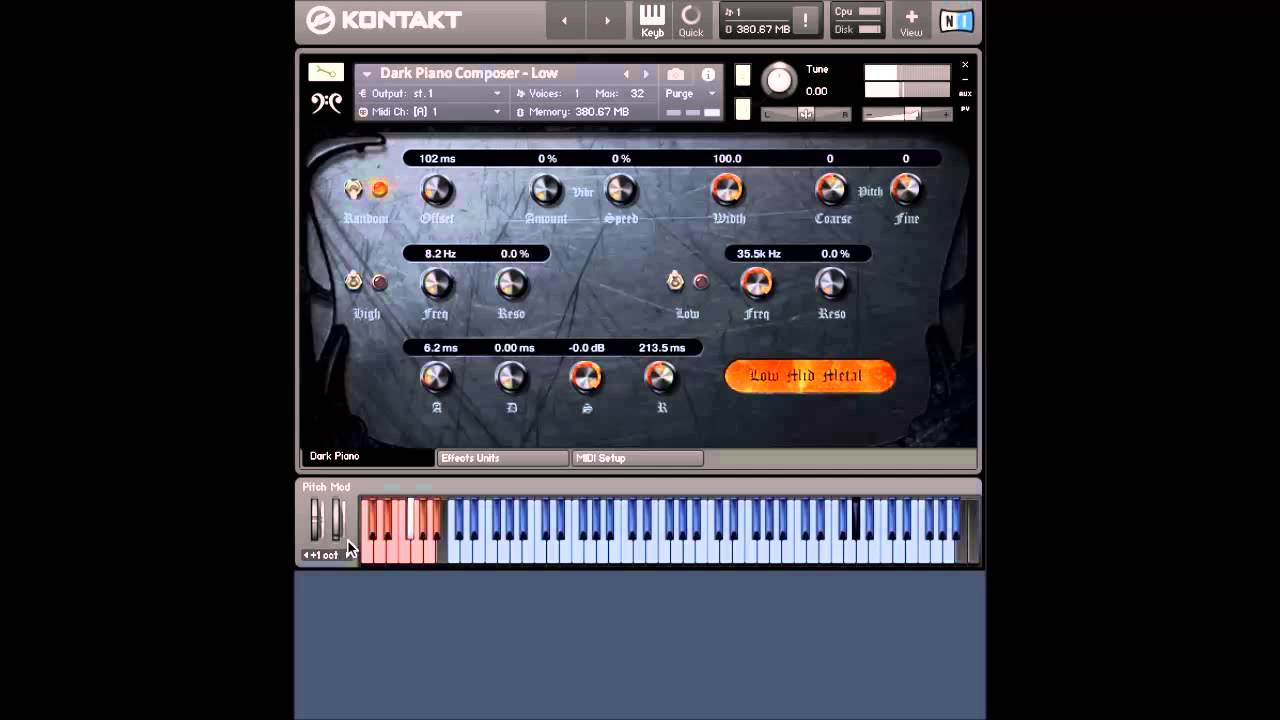Screen dimensions: 1280x720
Task: Toggle the High filter switch
Action: tap(353, 282)
